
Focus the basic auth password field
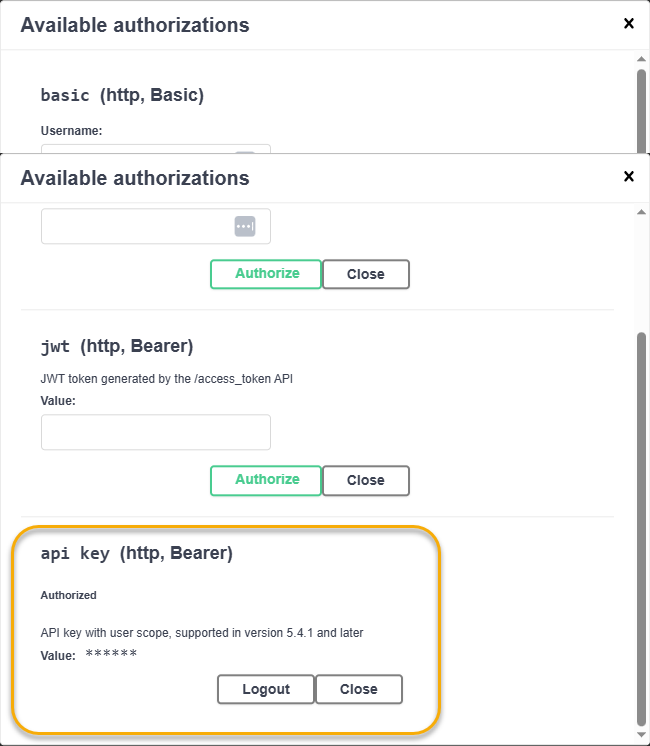pyautogui.click(x=135, y=227)
